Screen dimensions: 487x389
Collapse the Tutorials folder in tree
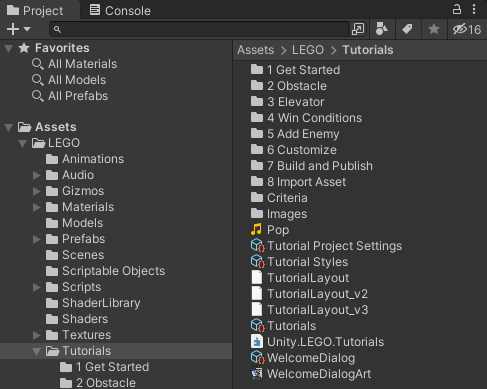(x=37, y=351)
